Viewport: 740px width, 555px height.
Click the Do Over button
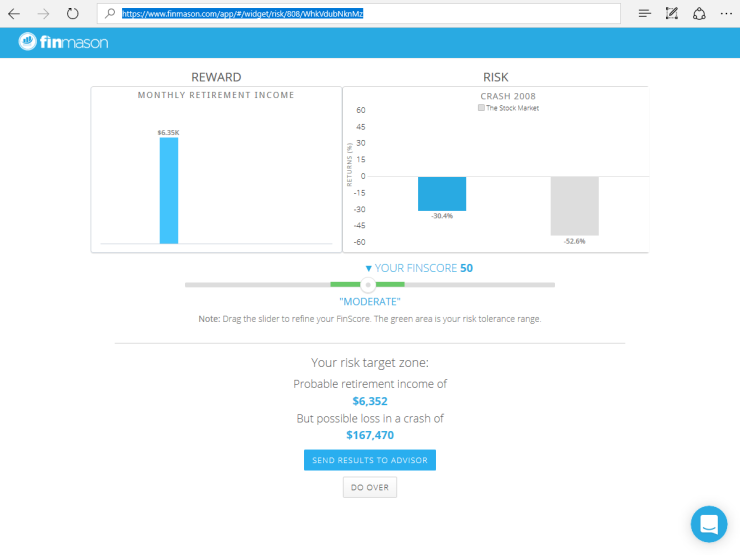coord(370,487)
